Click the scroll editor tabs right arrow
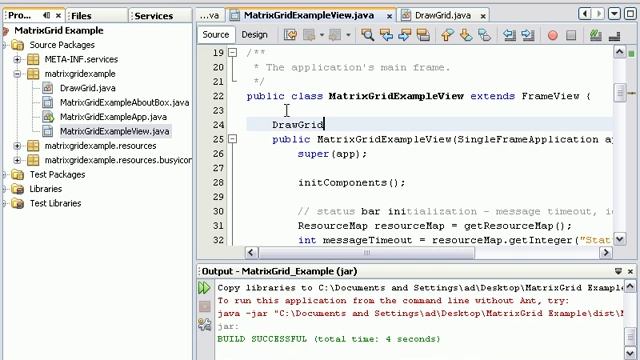640x360 pixels. click(599, 14)
